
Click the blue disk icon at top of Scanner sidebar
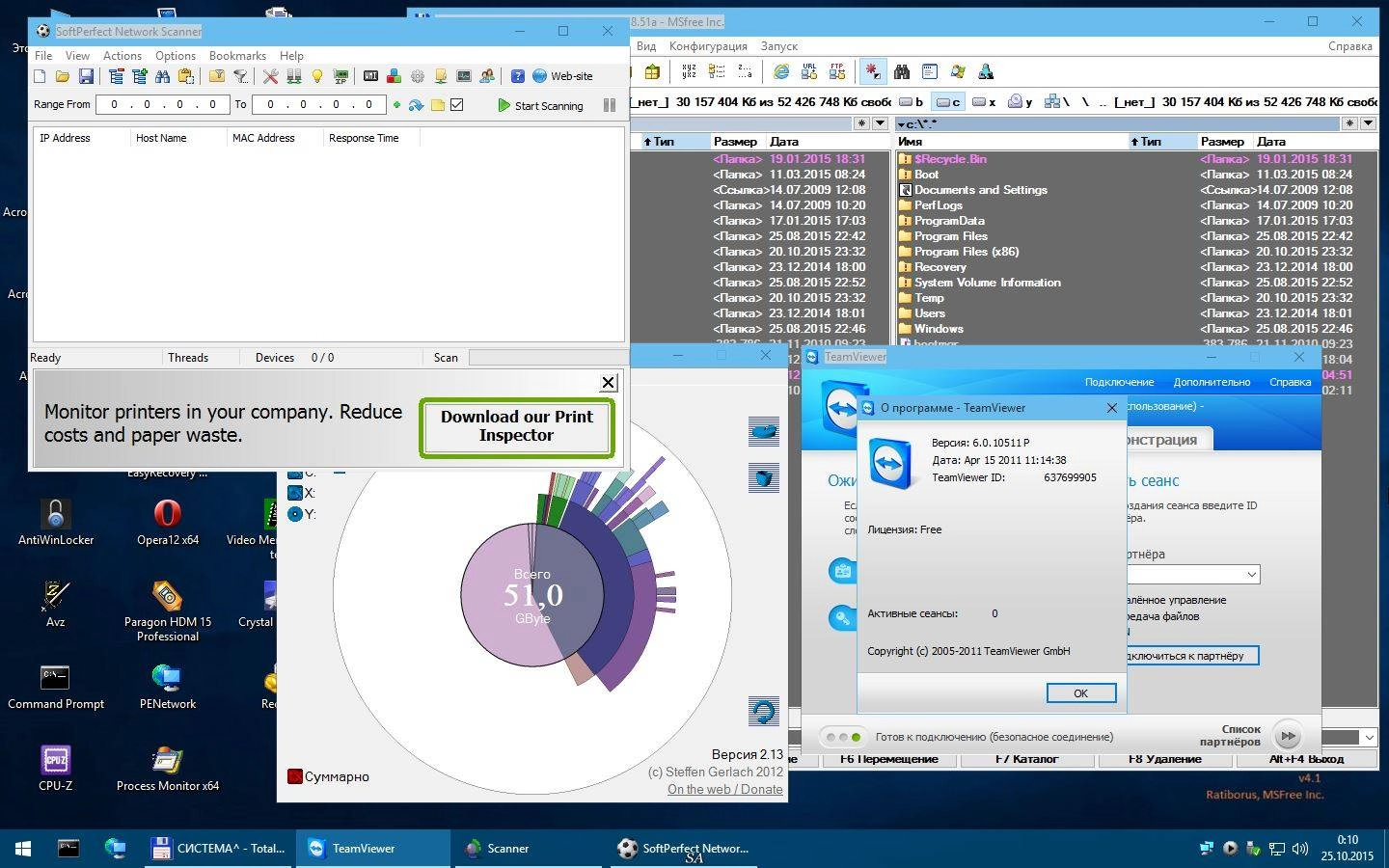pyautogui.click(x=764, y=432)
